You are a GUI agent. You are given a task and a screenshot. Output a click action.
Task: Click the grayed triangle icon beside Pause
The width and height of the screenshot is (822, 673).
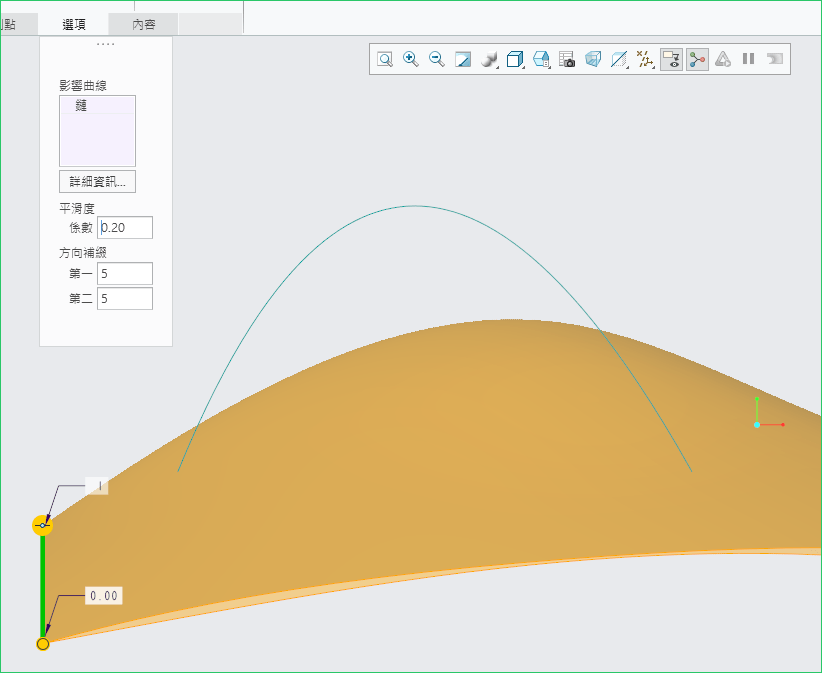(723, 60)
